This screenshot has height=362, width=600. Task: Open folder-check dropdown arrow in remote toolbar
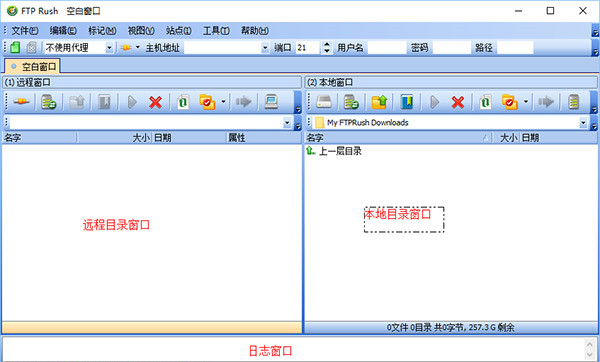(223, 102)
